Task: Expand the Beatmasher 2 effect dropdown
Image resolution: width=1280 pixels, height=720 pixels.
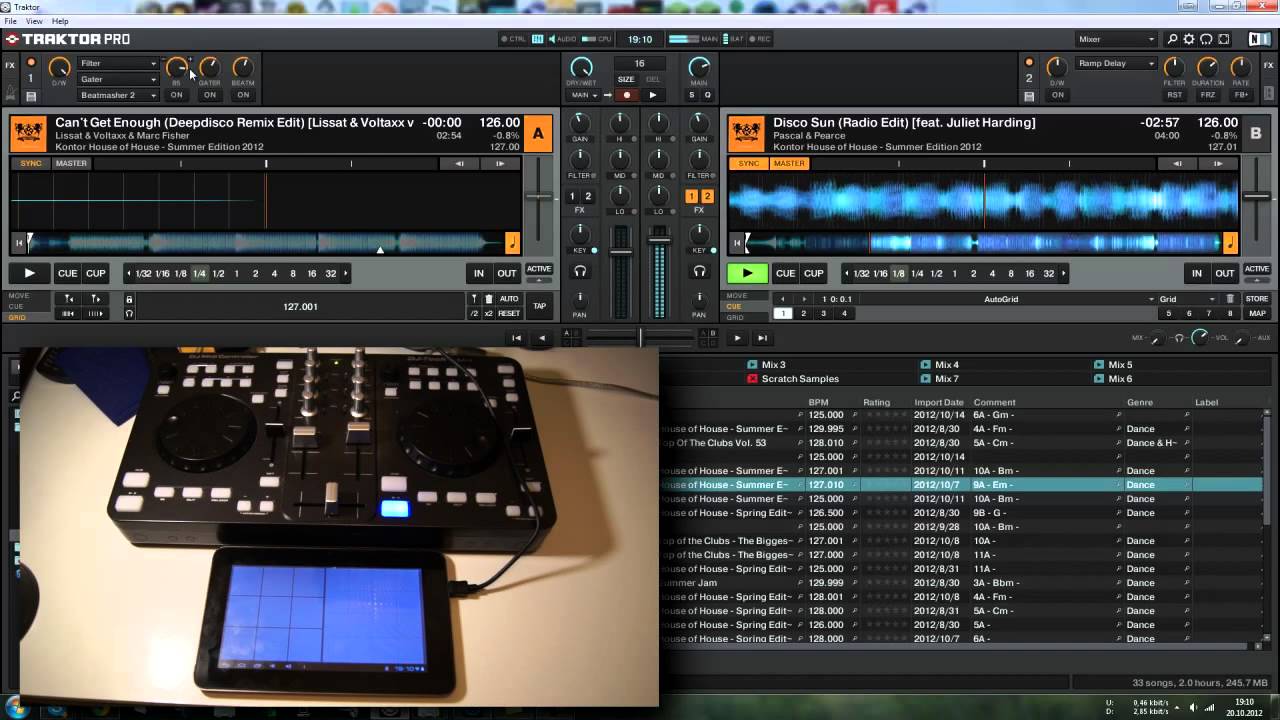Action: coord(119,95)
